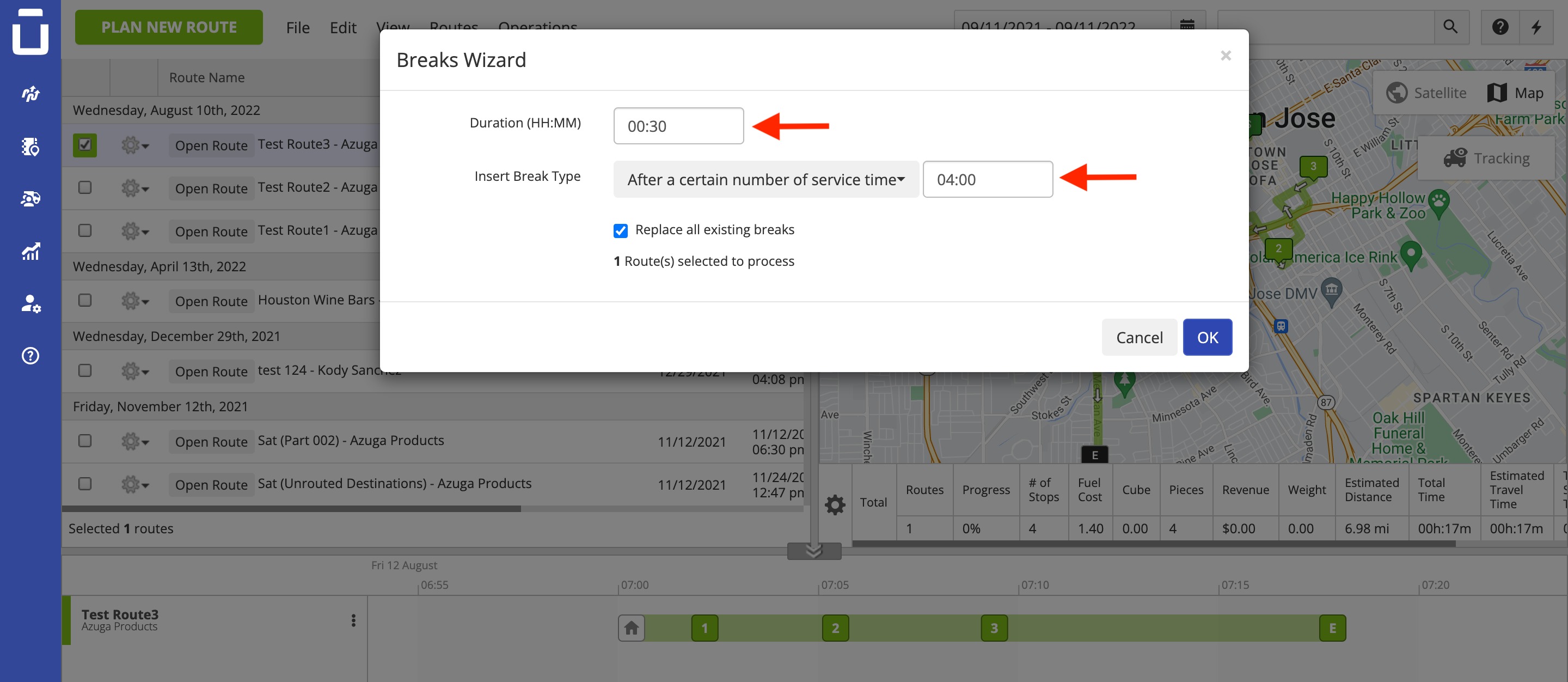
Task: Click the search magnifier icon
Action: tap(1450, 27)
